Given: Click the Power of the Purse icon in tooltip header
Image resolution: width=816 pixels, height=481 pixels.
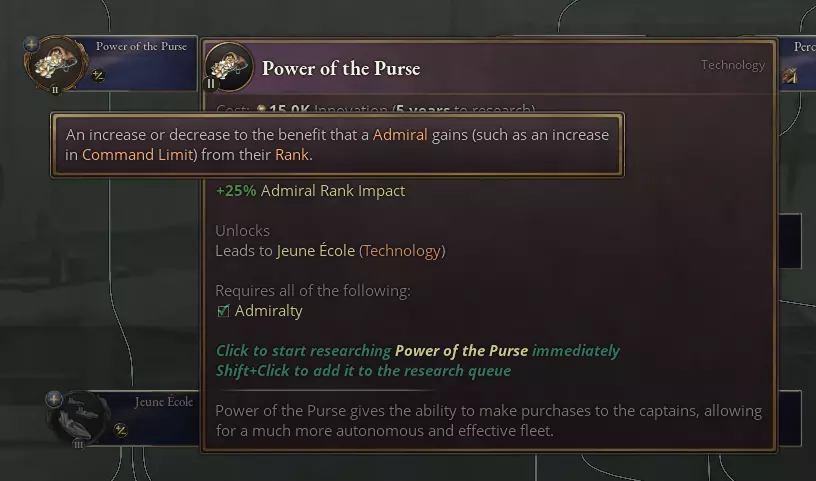Looking at the screenshot, I should 229,67.
